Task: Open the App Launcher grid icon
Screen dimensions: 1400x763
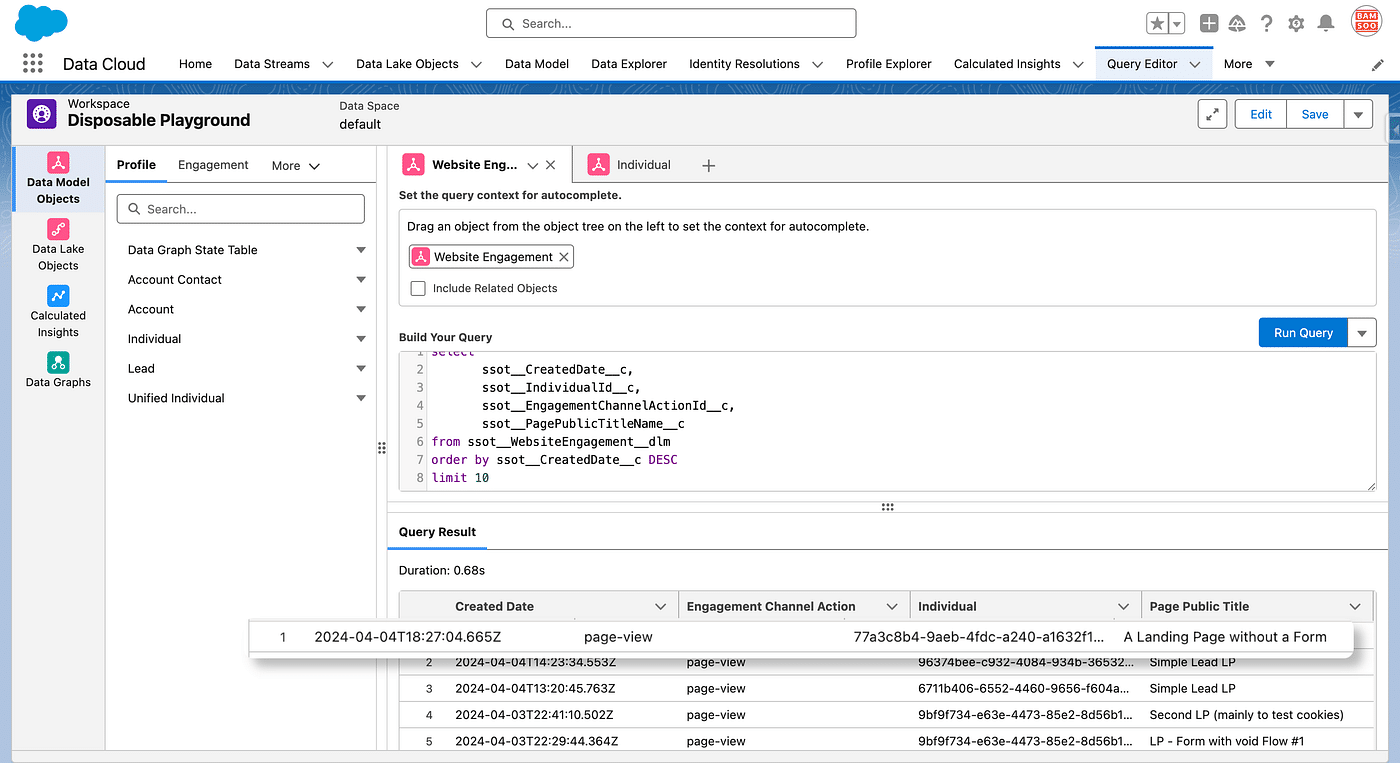Action: 33,63
